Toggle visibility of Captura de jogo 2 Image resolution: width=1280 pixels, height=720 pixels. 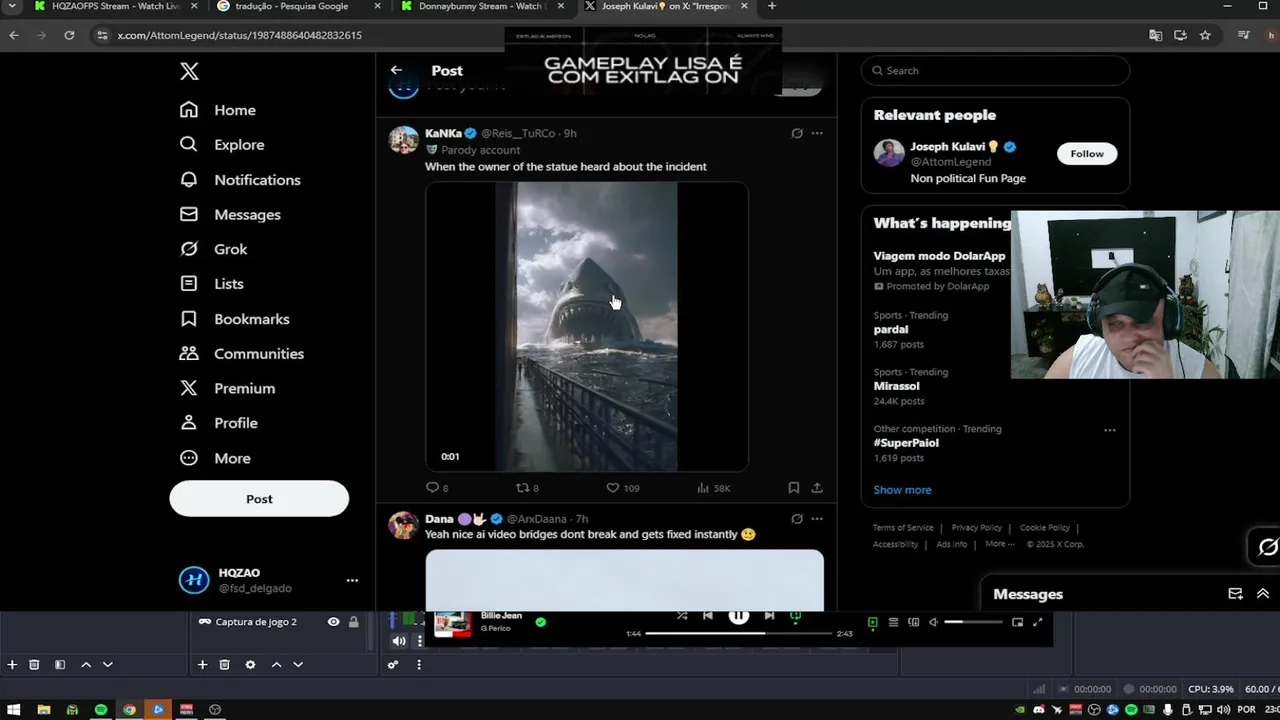pyautogui.click(x=333, y=621)
